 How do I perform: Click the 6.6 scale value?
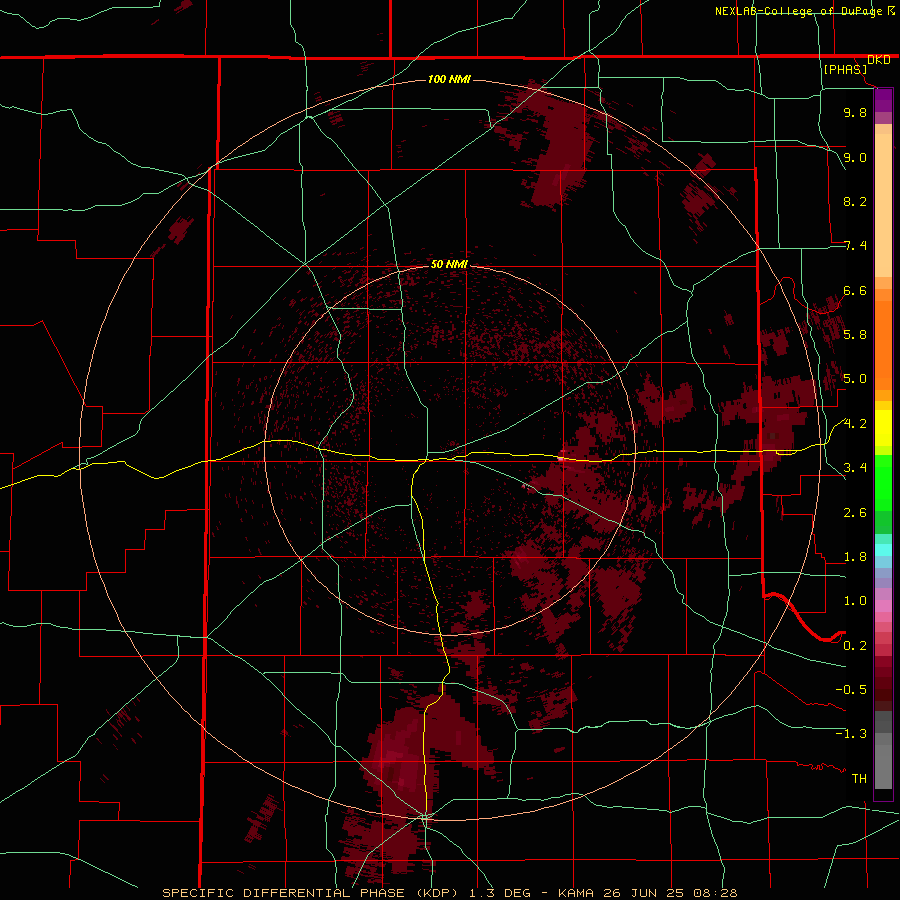[x=855, y=290]
